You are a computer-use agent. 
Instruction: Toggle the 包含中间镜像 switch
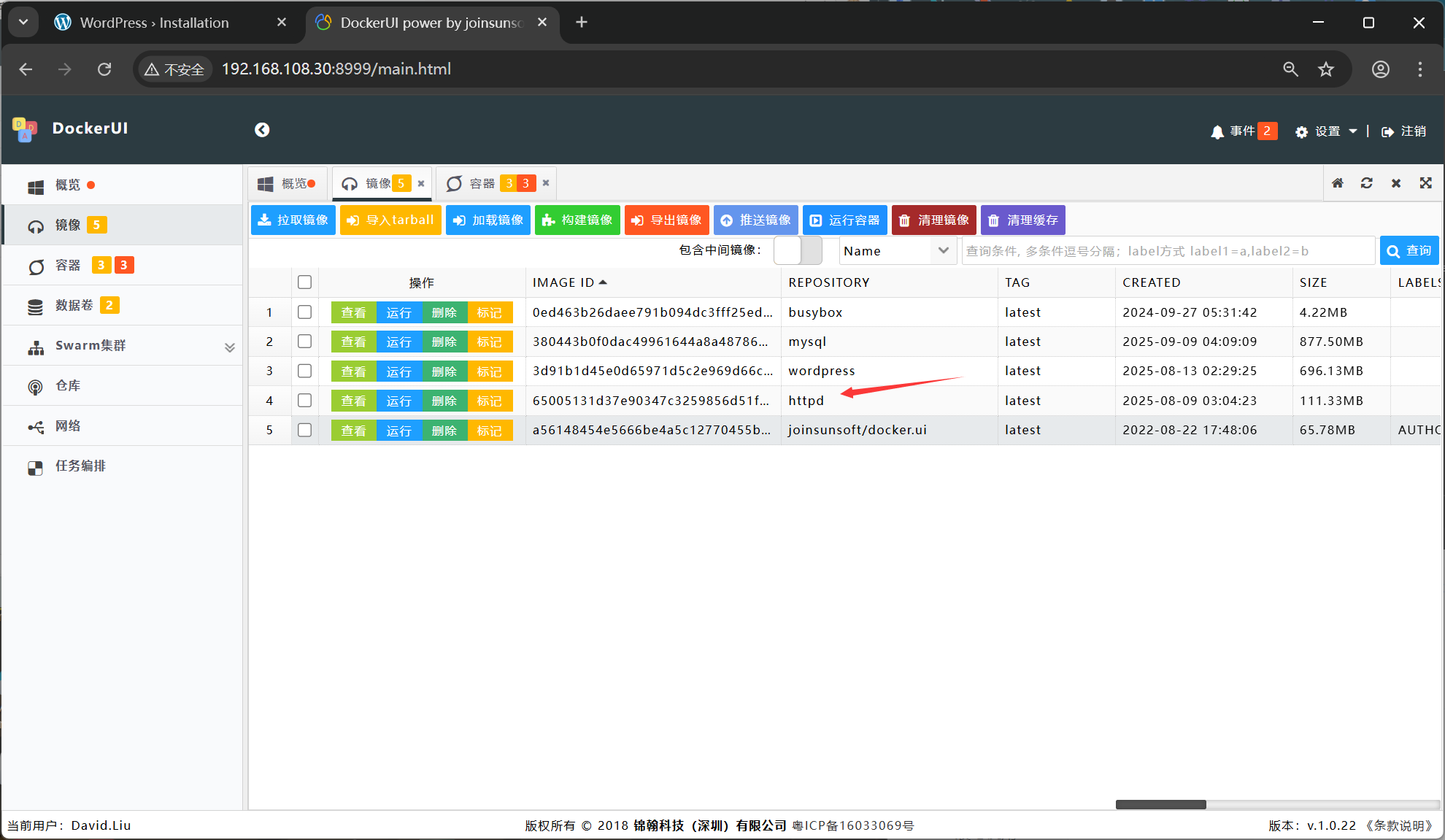click(x=798, y=250)
